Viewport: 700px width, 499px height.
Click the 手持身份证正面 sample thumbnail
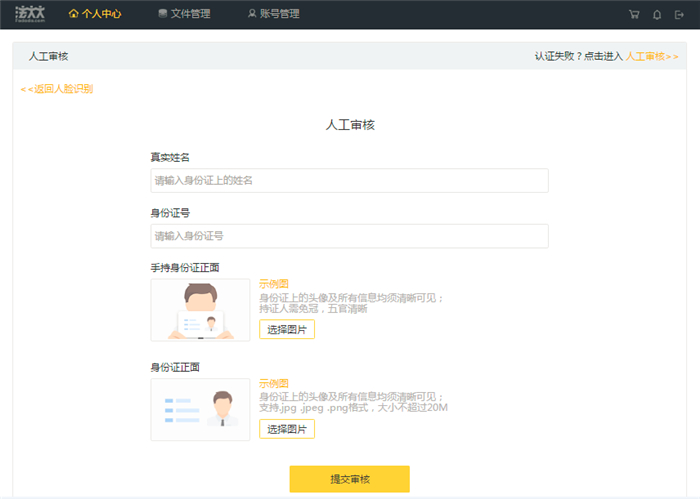click(x=200, y=310)
